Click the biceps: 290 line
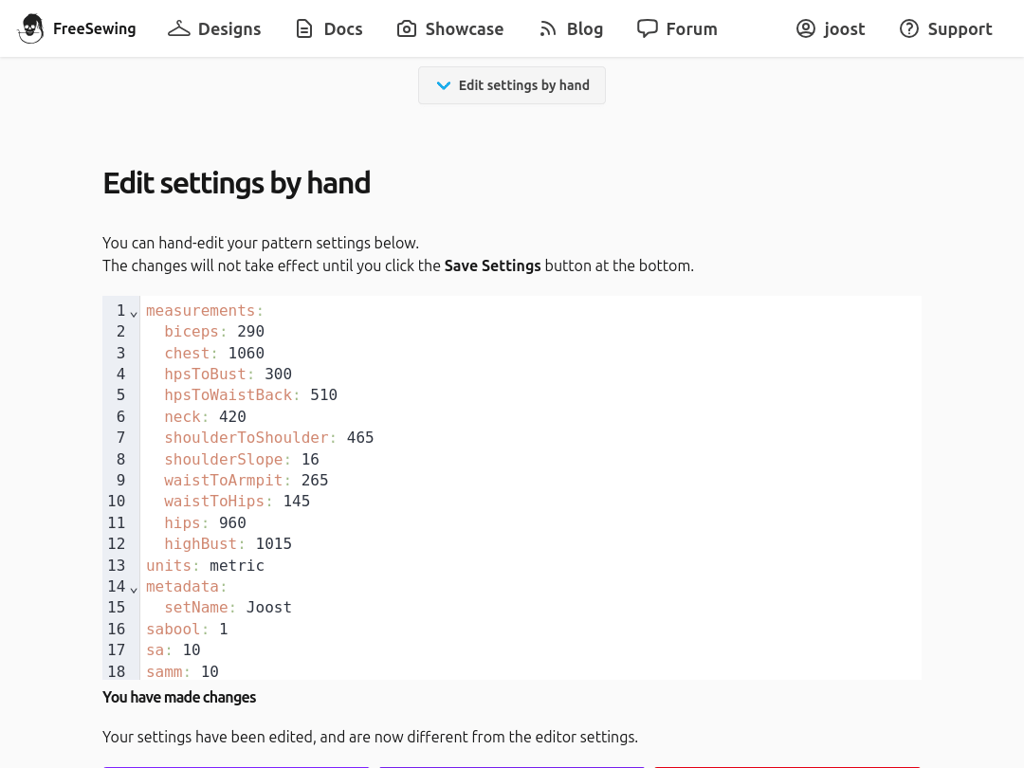 (x=214, y=332)
